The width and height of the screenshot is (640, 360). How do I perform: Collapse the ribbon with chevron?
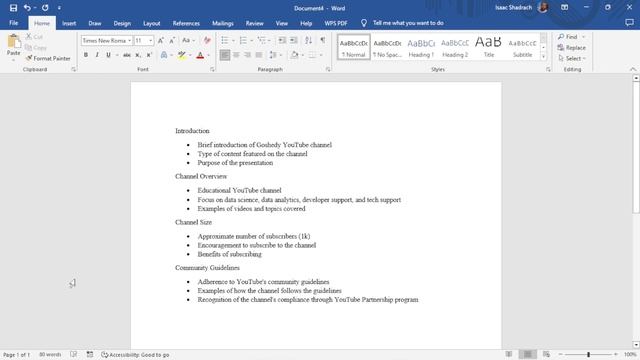(x=633, y=69)
